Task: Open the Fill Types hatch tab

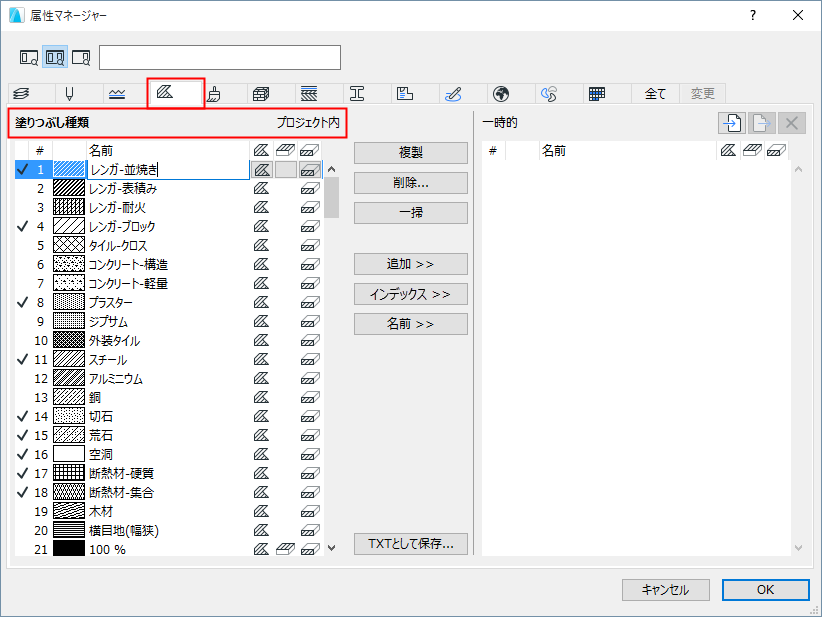Action: (x=175, y=93)
